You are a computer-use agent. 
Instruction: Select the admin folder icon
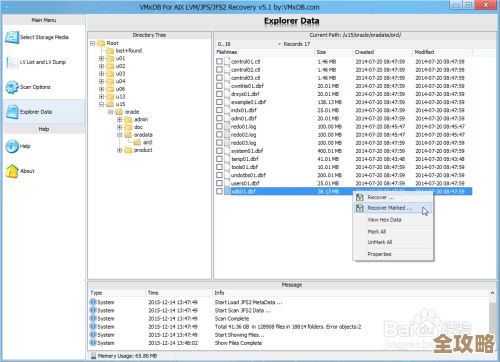pyautogui.click(x=128, y=119)
